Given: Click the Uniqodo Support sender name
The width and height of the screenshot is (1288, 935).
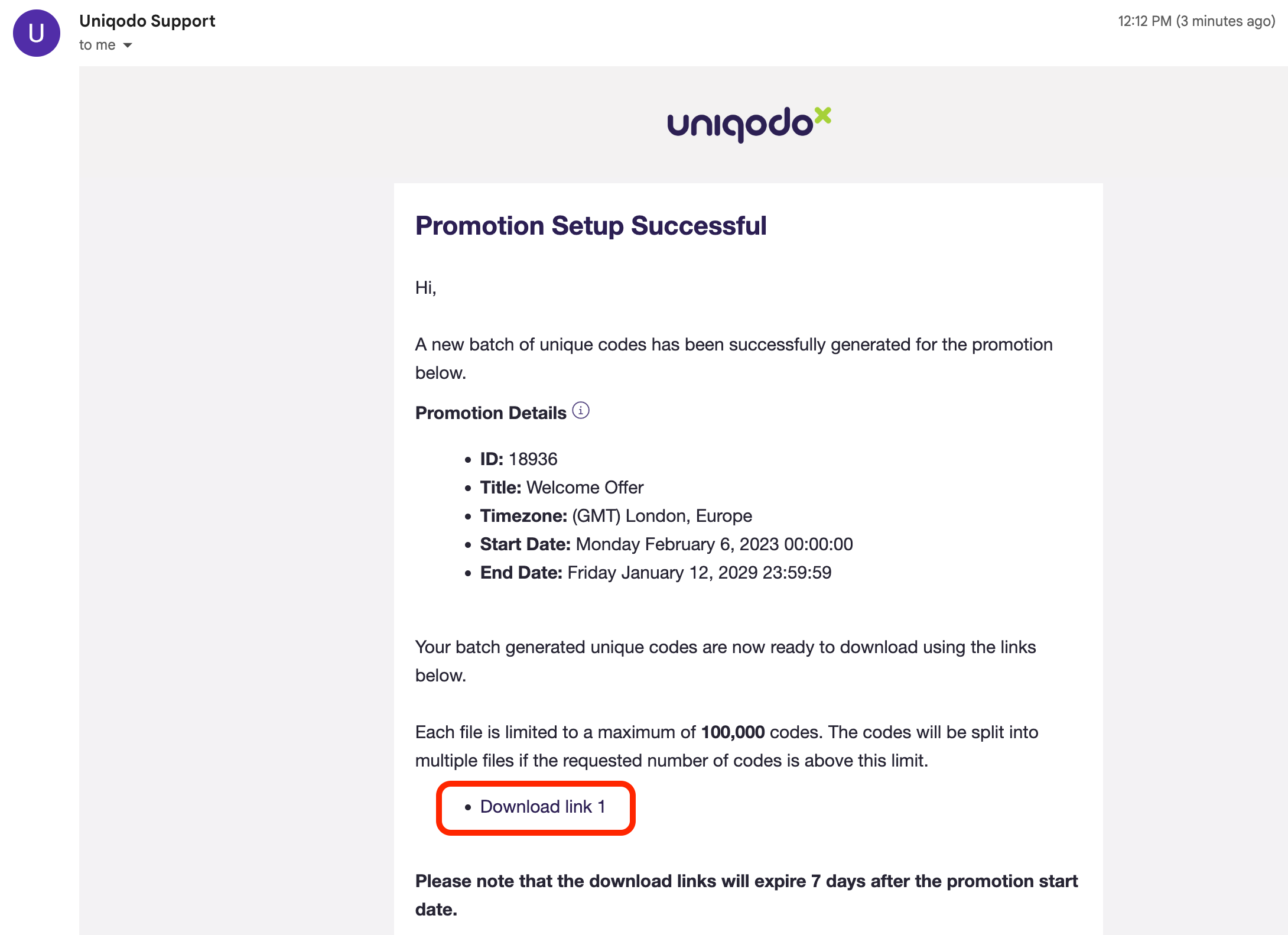Looking at the screenshot, I should point(147,21).
